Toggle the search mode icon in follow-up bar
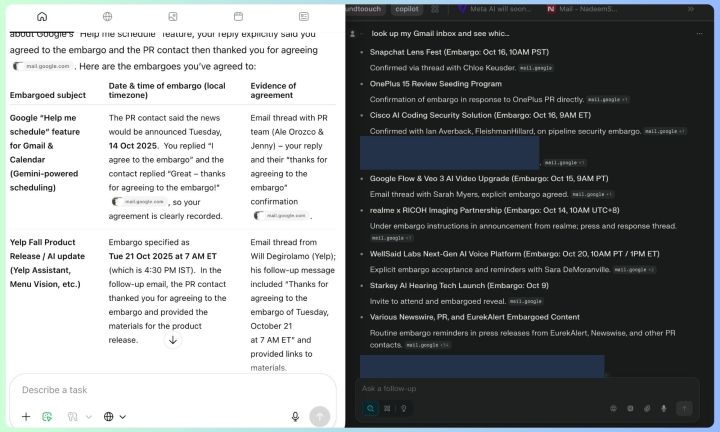This screenshot has width=720, height=432. click(x=371, y=408)
